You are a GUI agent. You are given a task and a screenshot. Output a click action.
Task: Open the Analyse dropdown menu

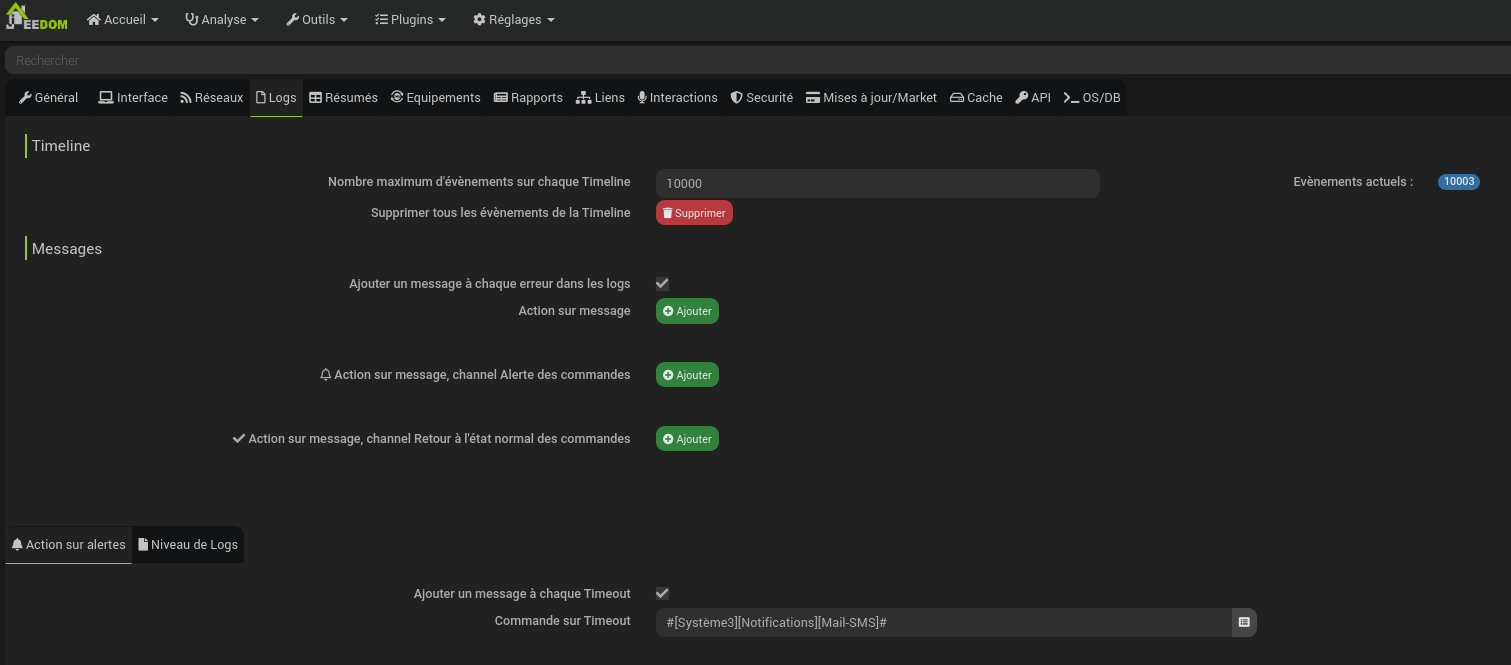[x=222, y=20]
